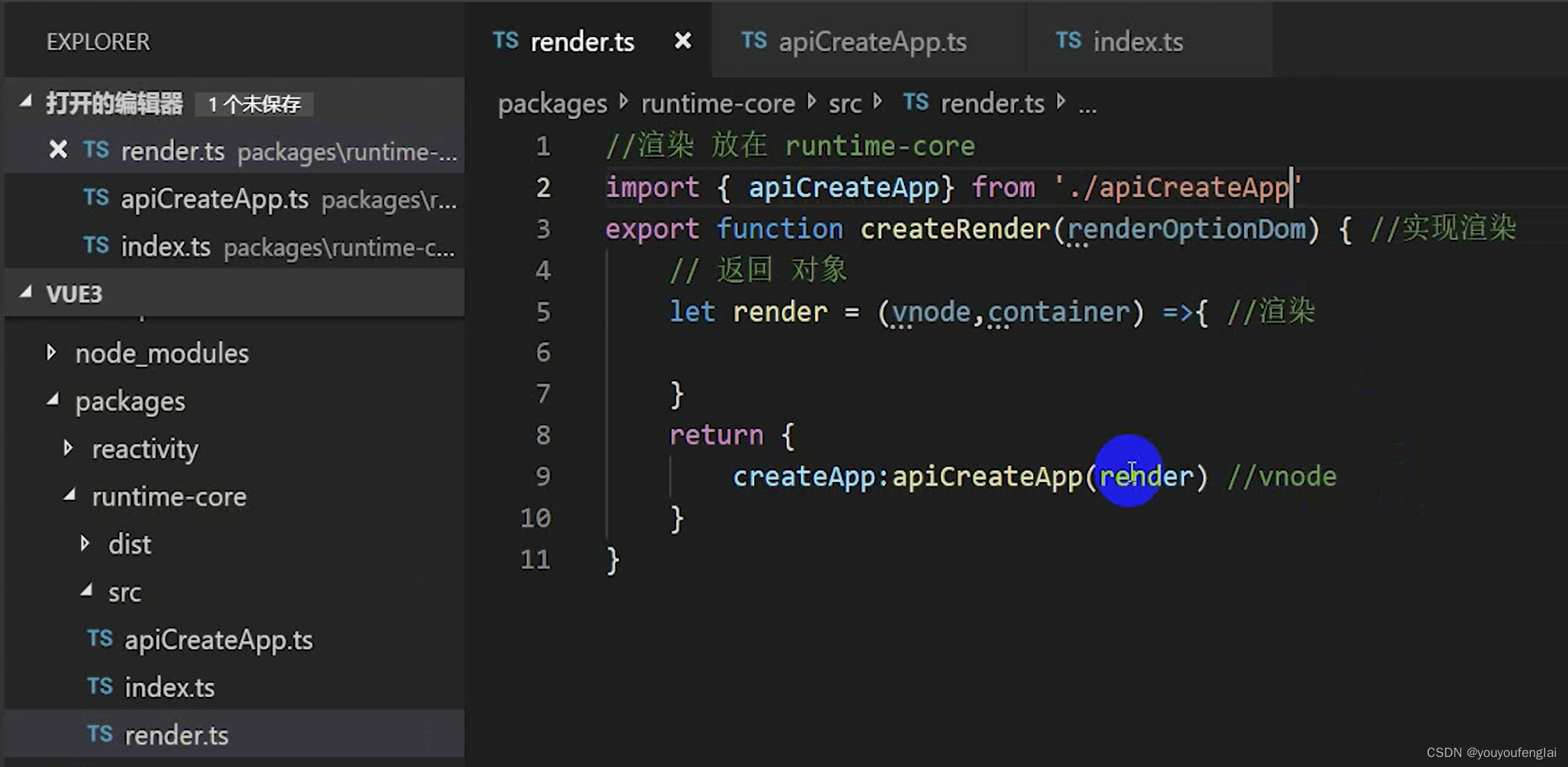The height and width of the screenshot is (767, 1568).
Task: Place cursor on createRender function name
Action: point(955,229)
